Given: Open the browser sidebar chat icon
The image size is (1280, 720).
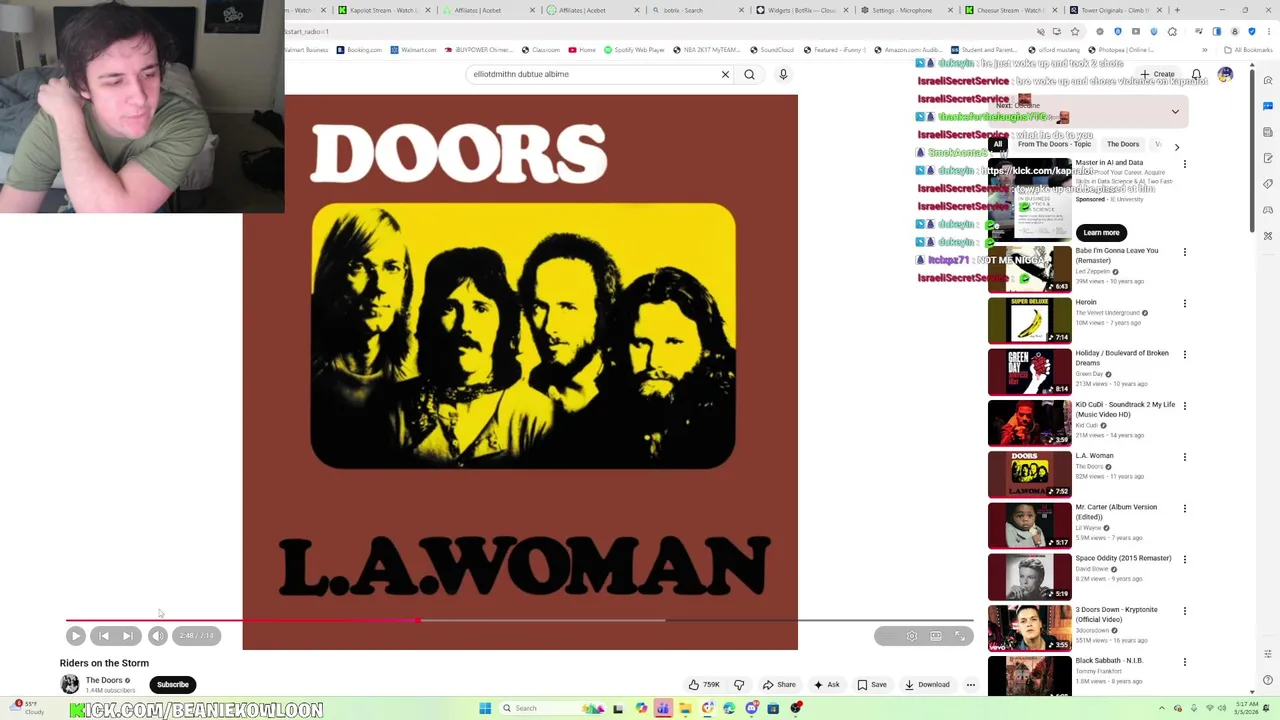Looking at the screenshot, I should click(1268, 105).
